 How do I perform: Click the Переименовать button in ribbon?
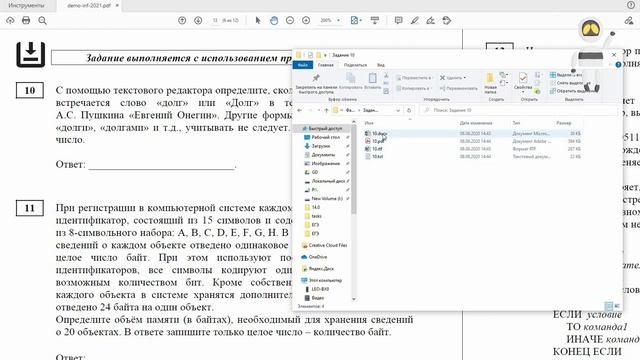[458, 88]
